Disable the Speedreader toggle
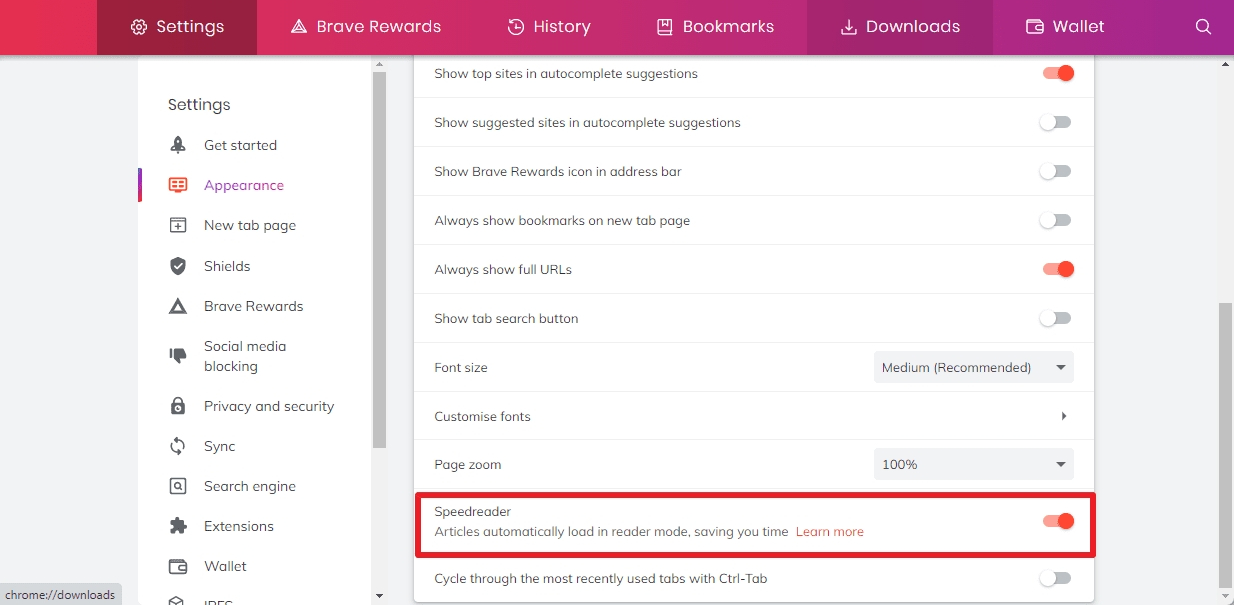Image resolution: width=1234 pixels, height=605 pixels. [x=1057, y=521]
